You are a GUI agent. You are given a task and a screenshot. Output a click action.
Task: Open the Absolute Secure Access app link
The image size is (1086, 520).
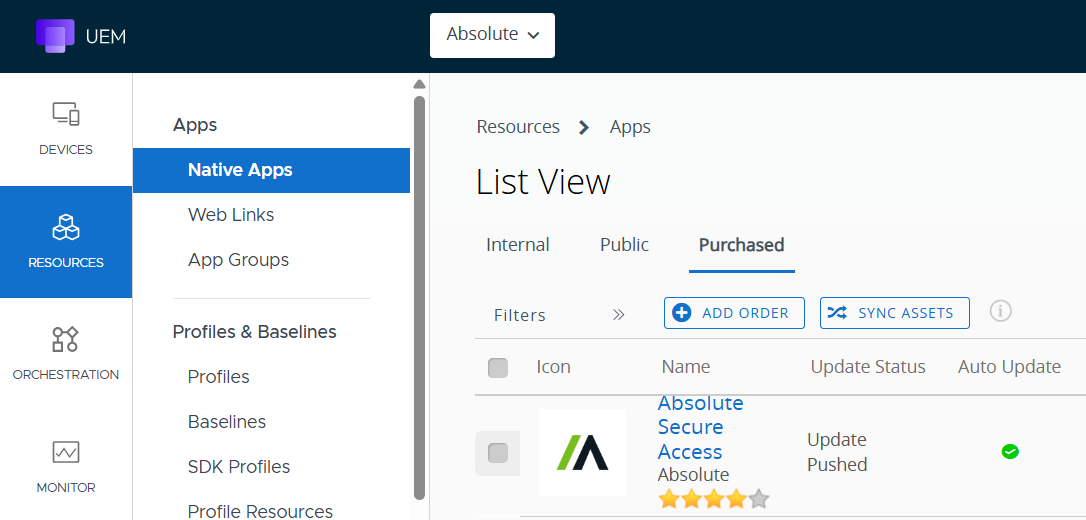point(700,427)
